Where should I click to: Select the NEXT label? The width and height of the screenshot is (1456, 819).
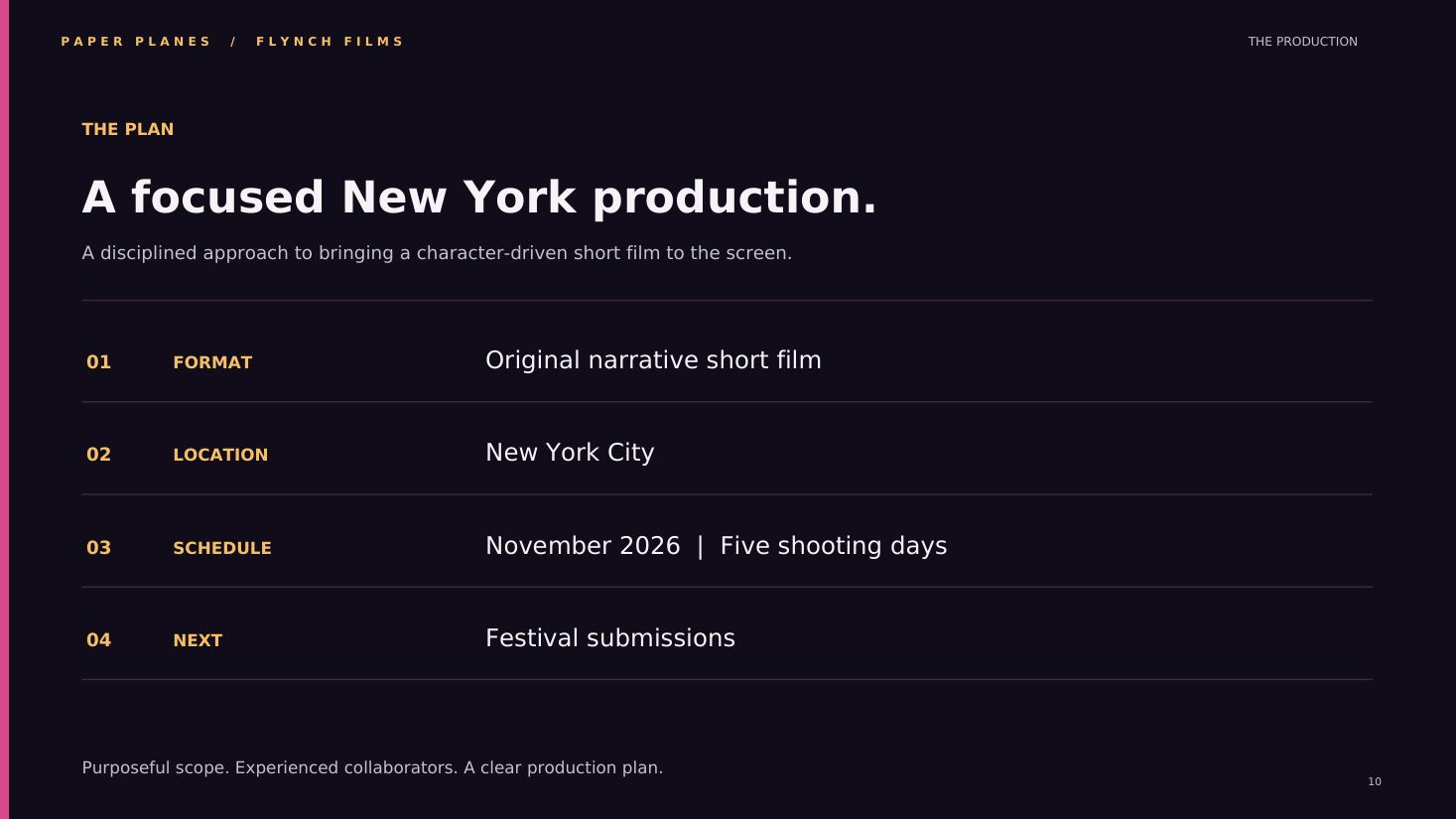tap(198, 640)
